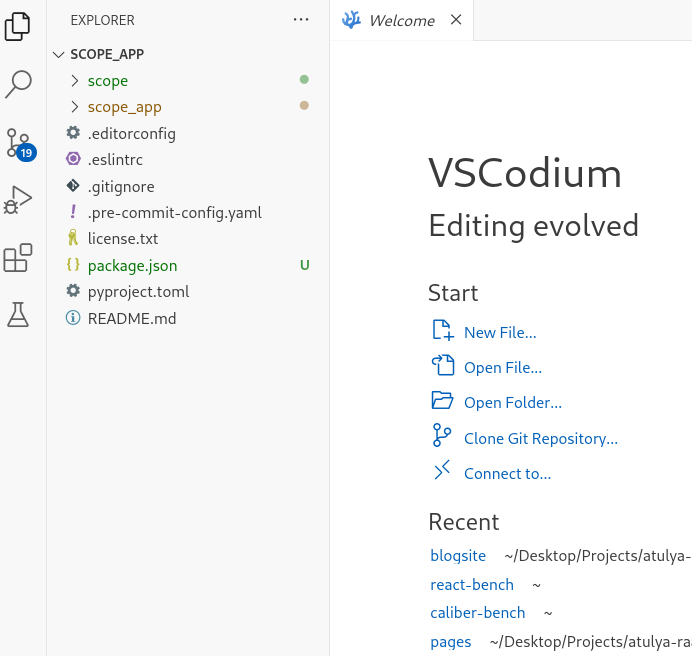Image resolution: width=692 pixels, height=656 pixels.
Task: Click the .gitignore git icon
Action: pyautogui.click(x=73, y=186)
